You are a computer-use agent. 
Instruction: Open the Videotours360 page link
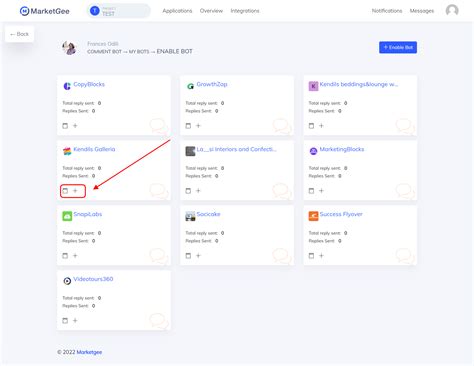point(93,279)
